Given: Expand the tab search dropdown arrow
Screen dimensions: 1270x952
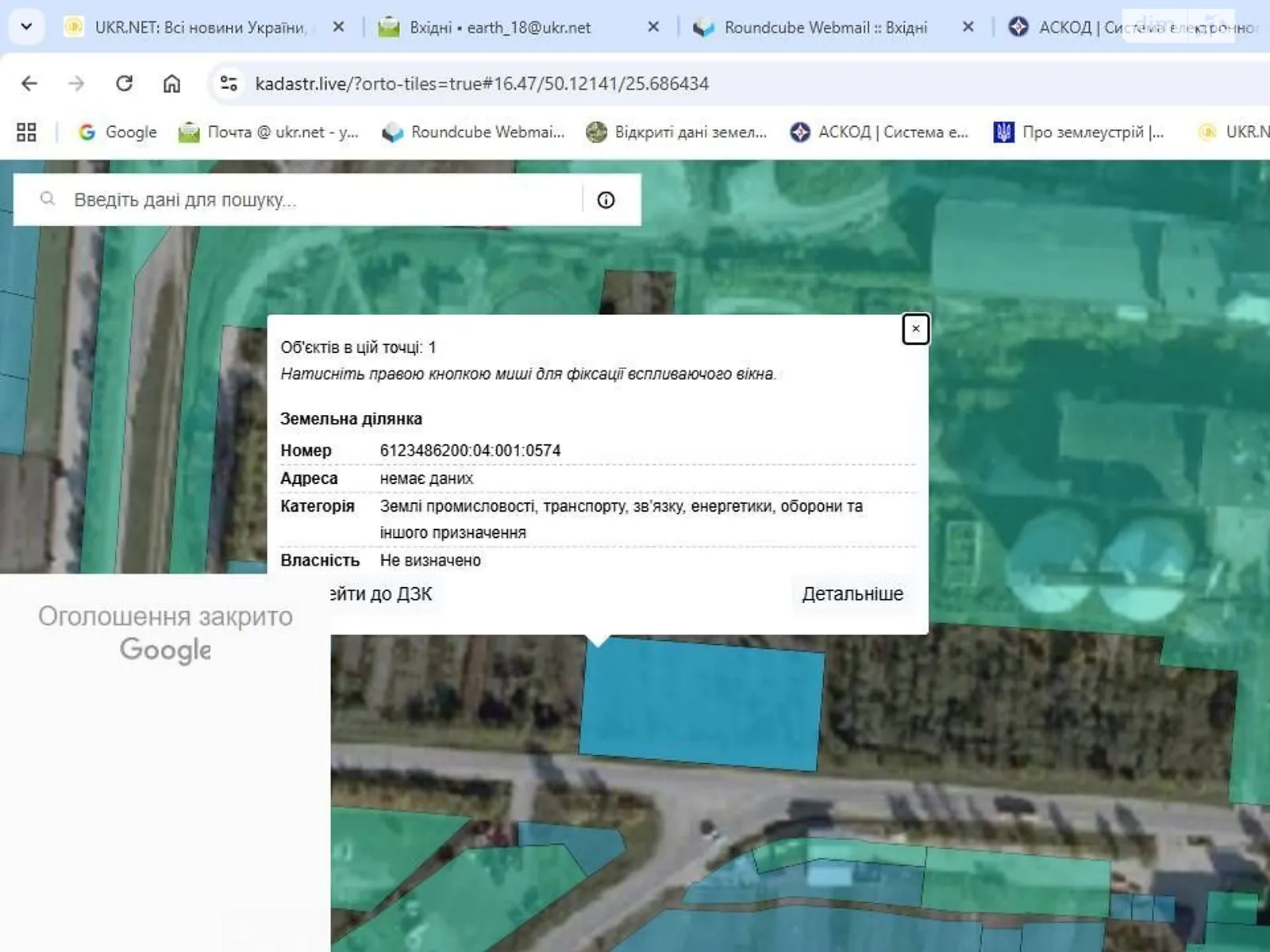Looking at the screenshot, I should pyautogui.click(x=26, y=27).
